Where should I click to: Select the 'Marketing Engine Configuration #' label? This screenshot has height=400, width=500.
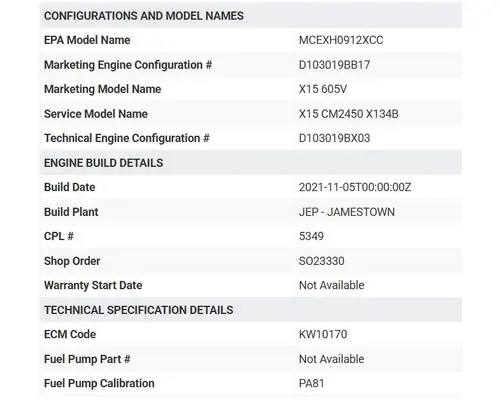pyautogui.click(x=128, y=65)
